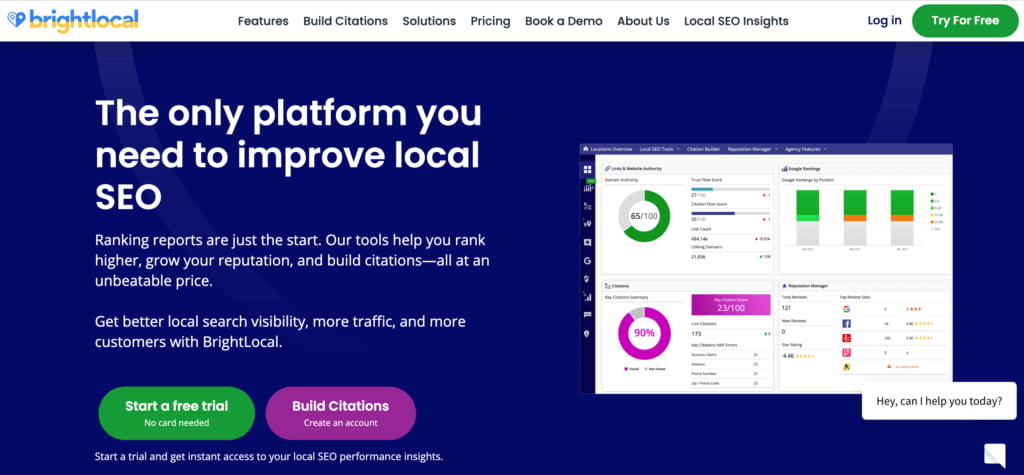Click the Start a free trial button
The width and height of the screenshot is (1024, 475).
(176, 414)
